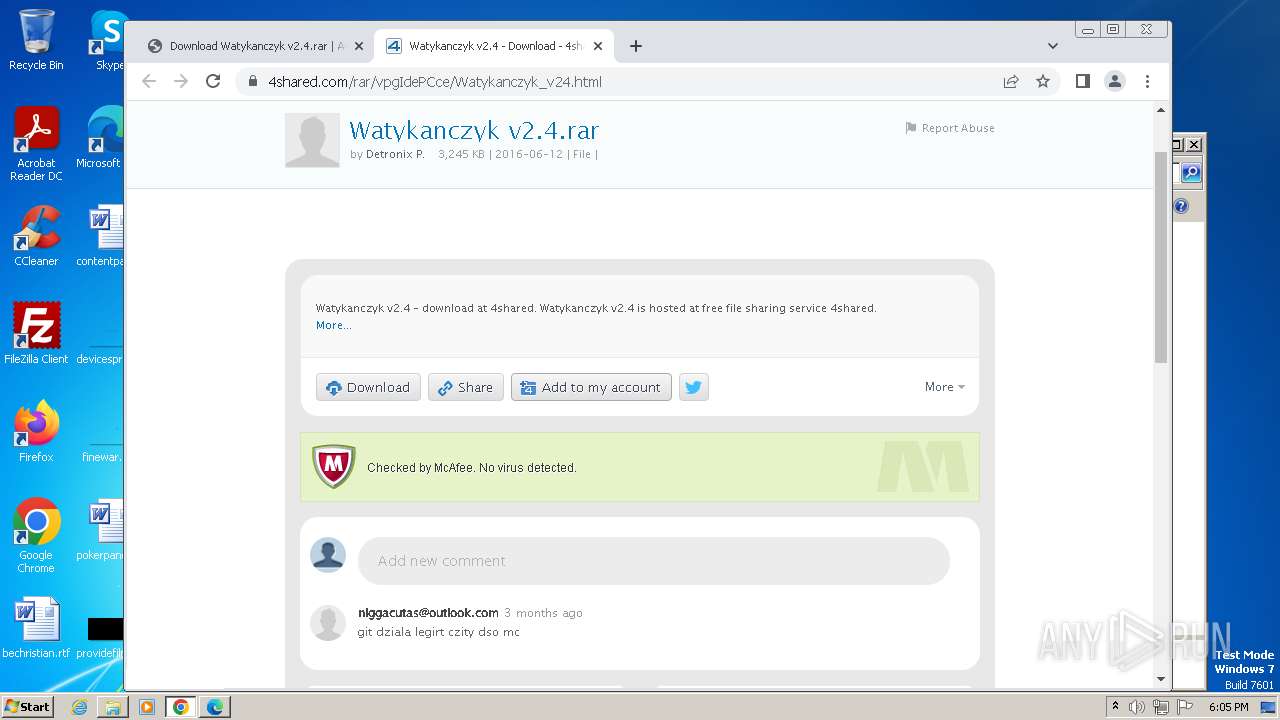Open Microsoft Edge from taskbar
Image resolution: width=1280 pixels, height=720 pixels.
point(215,707)
